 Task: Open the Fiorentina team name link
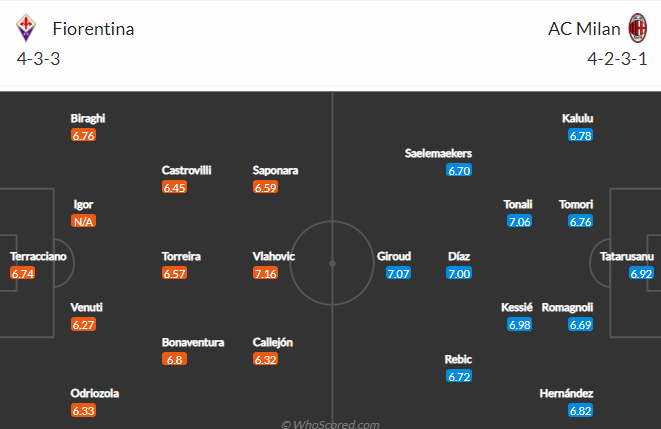tap(93, 29)
